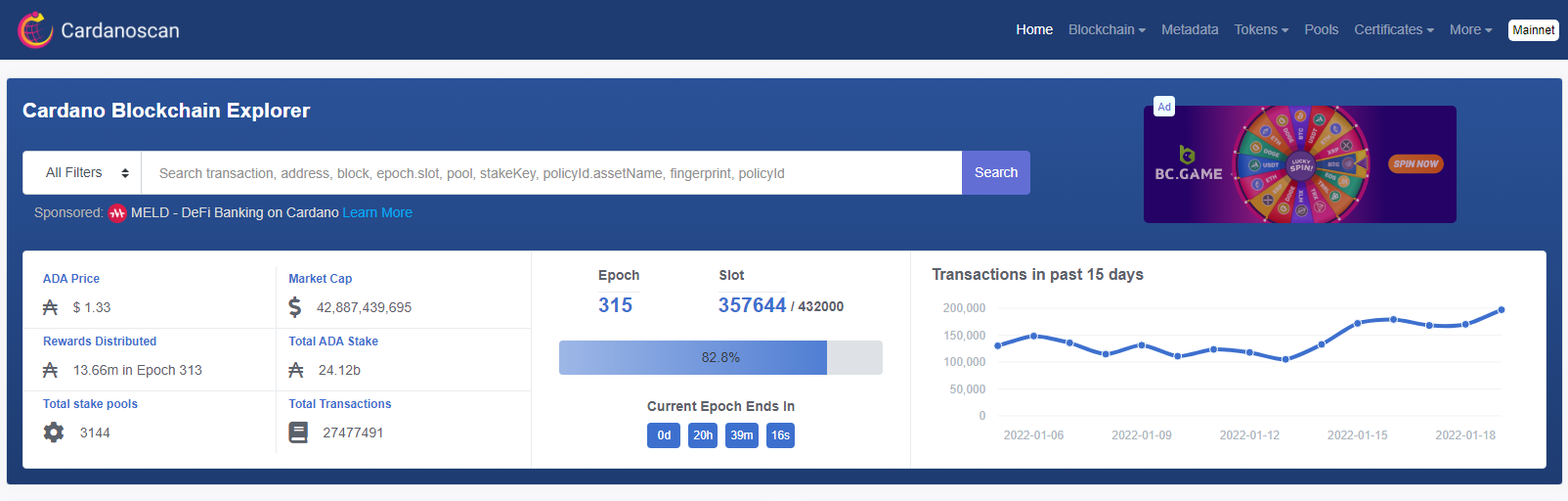Click the ADA symbol beside $ 1.33
Screen dimensions: 1568x501
pyautogui.click(x=51, y=307)
